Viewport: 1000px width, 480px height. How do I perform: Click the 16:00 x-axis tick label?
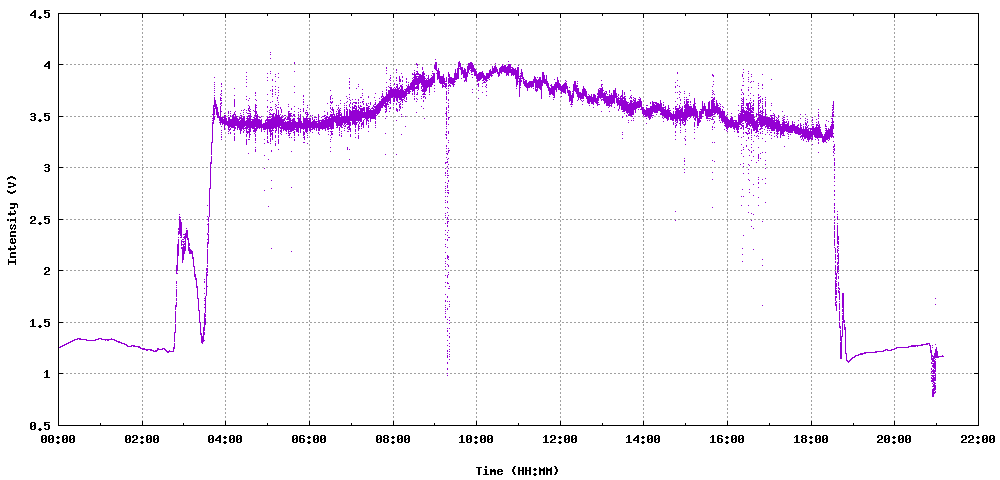(727, 439)
